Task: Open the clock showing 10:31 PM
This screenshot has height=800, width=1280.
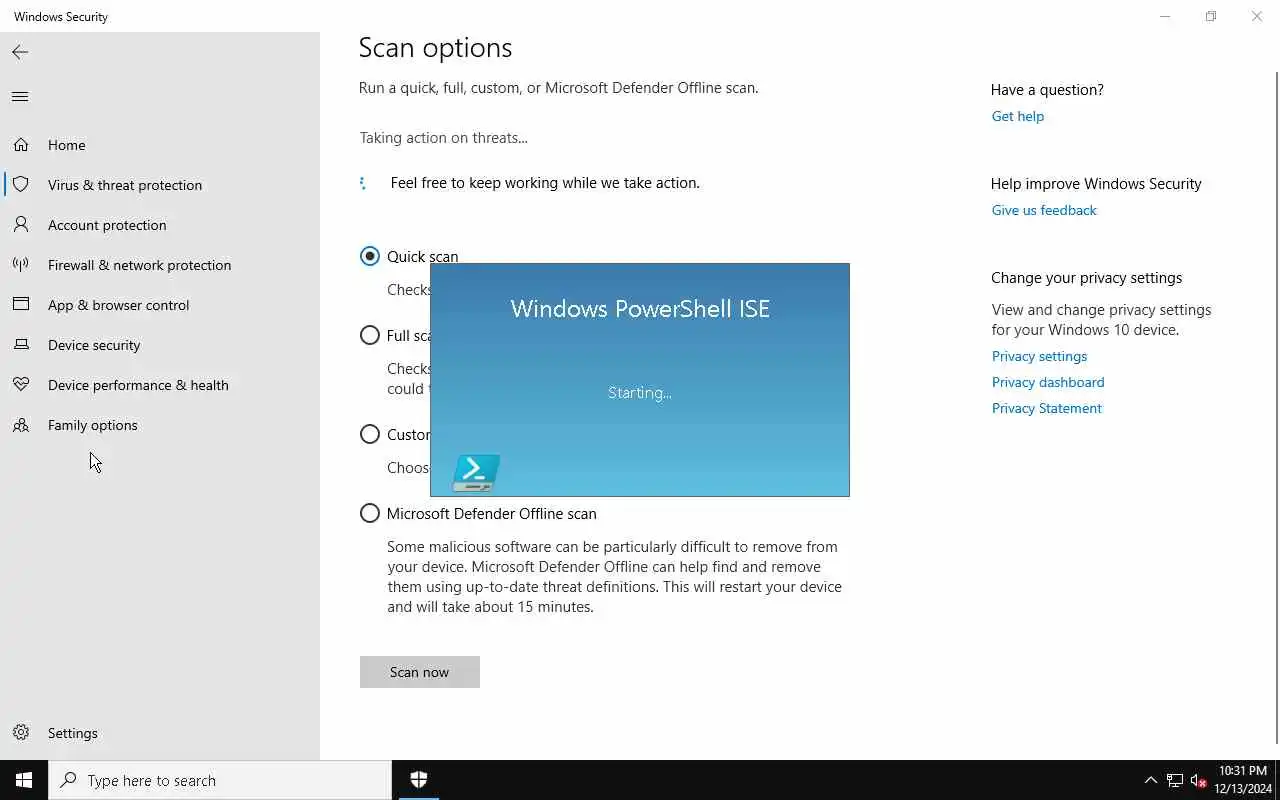Action: (1243, 780)
